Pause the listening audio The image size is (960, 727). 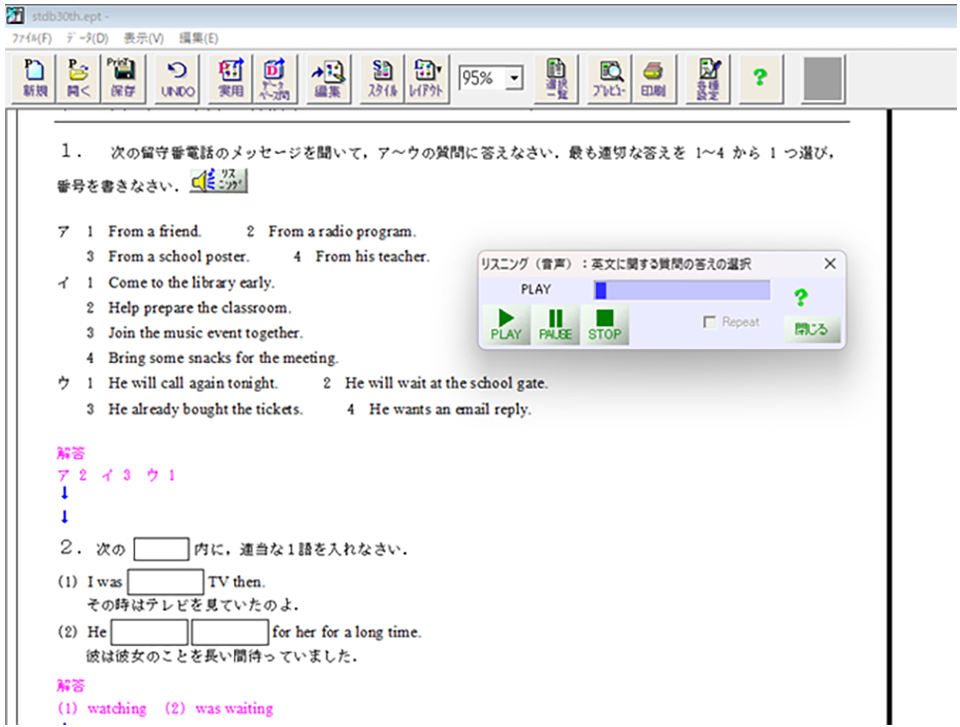tap(555, 325)
